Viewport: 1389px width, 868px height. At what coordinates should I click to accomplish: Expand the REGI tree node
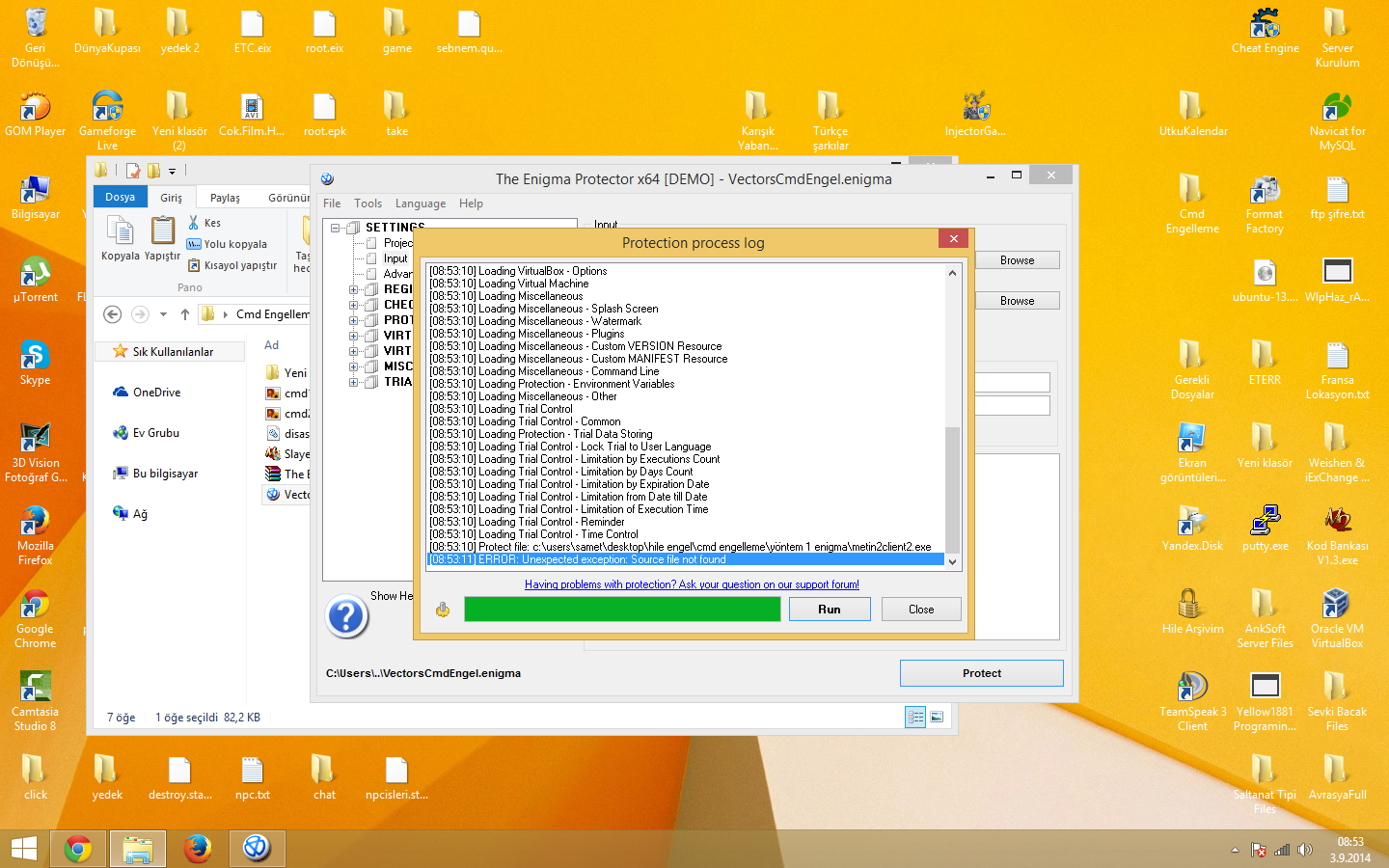click(354, 289)
